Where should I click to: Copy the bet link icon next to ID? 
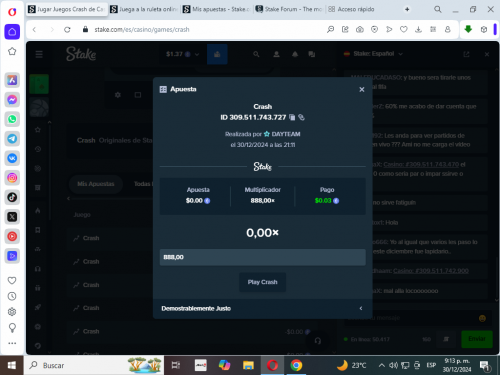pos(301,117)
